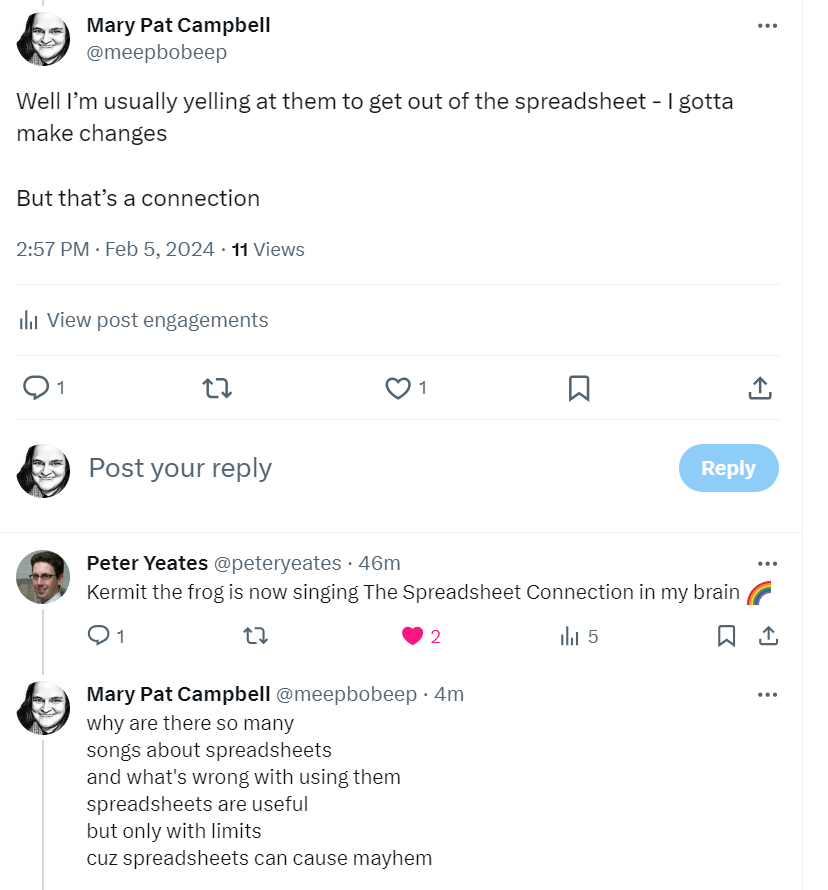Open Peter Yeates profile picture
Viewport: 828px width, 890px height.
tap(43, 577)
